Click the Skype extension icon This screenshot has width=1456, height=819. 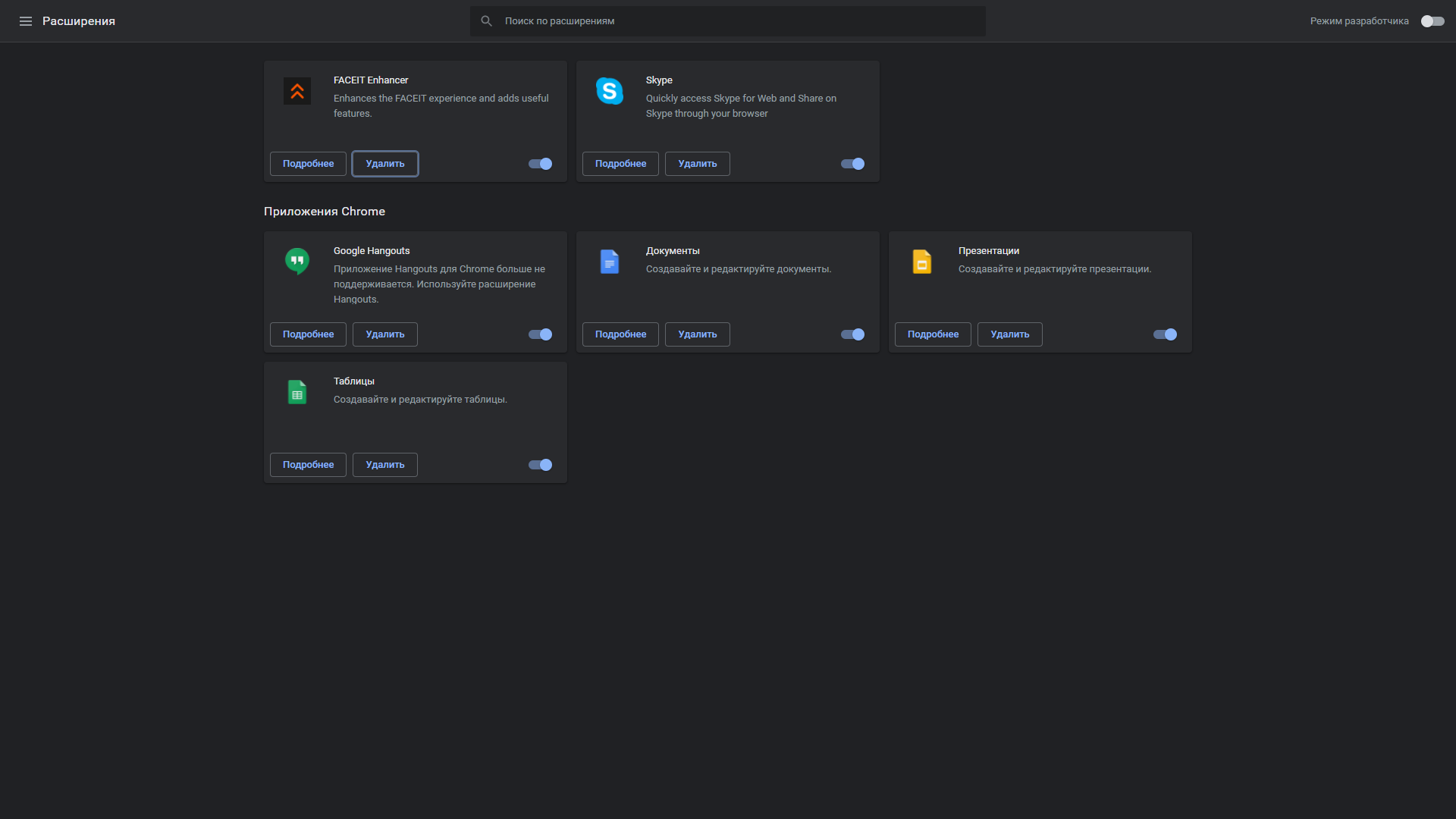(x=610, y=91)
